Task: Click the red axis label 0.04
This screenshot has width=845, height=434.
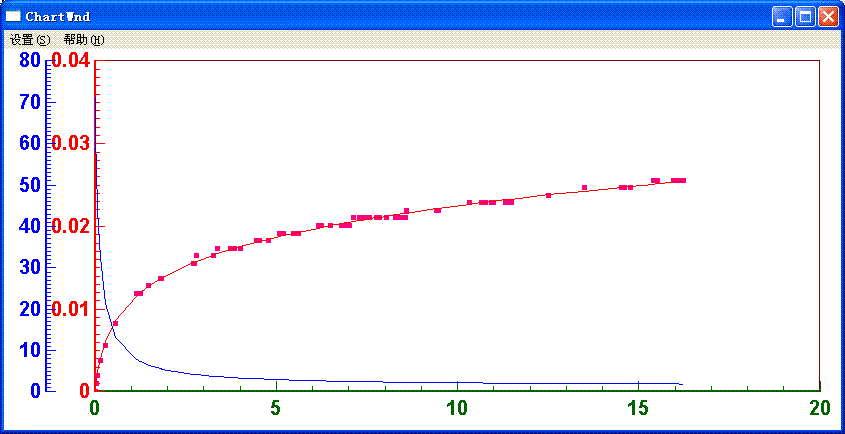Action: pos(71,60)
